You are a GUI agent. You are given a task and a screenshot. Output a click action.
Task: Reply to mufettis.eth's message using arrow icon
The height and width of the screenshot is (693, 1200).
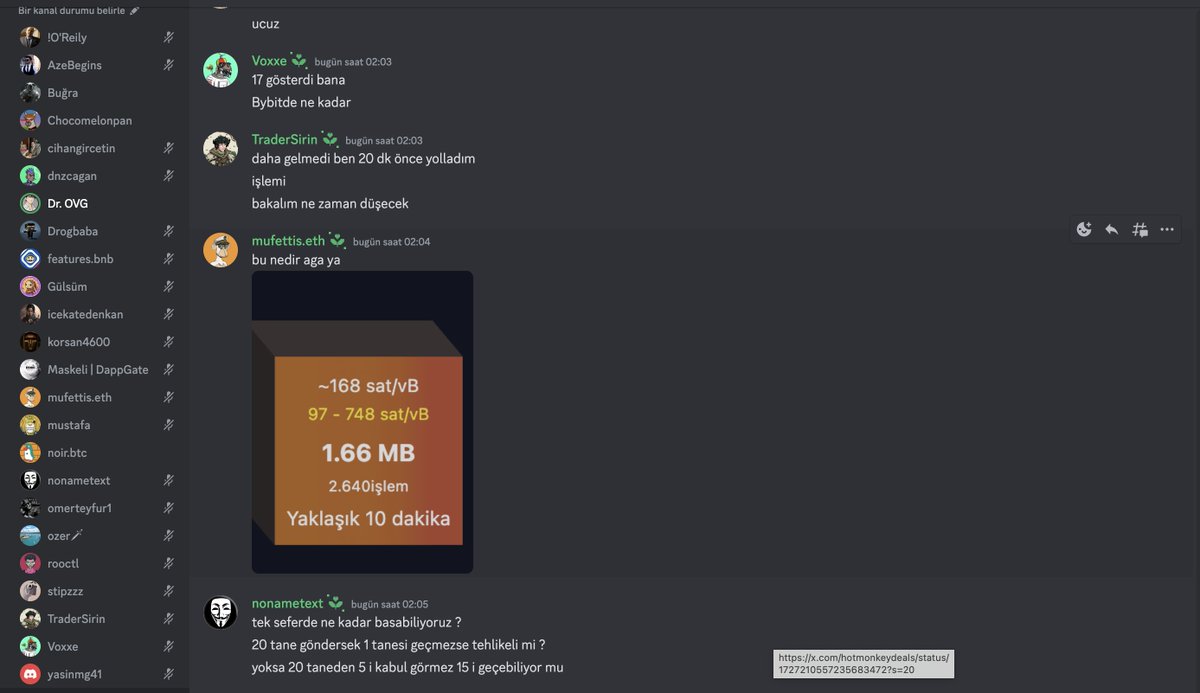point(1112,229)
